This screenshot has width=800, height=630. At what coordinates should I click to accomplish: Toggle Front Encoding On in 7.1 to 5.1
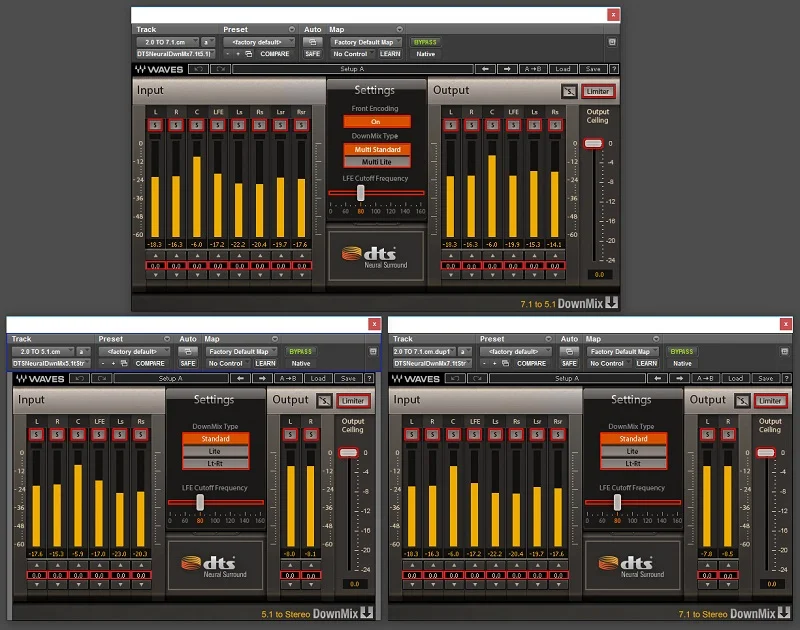(376, 122)
